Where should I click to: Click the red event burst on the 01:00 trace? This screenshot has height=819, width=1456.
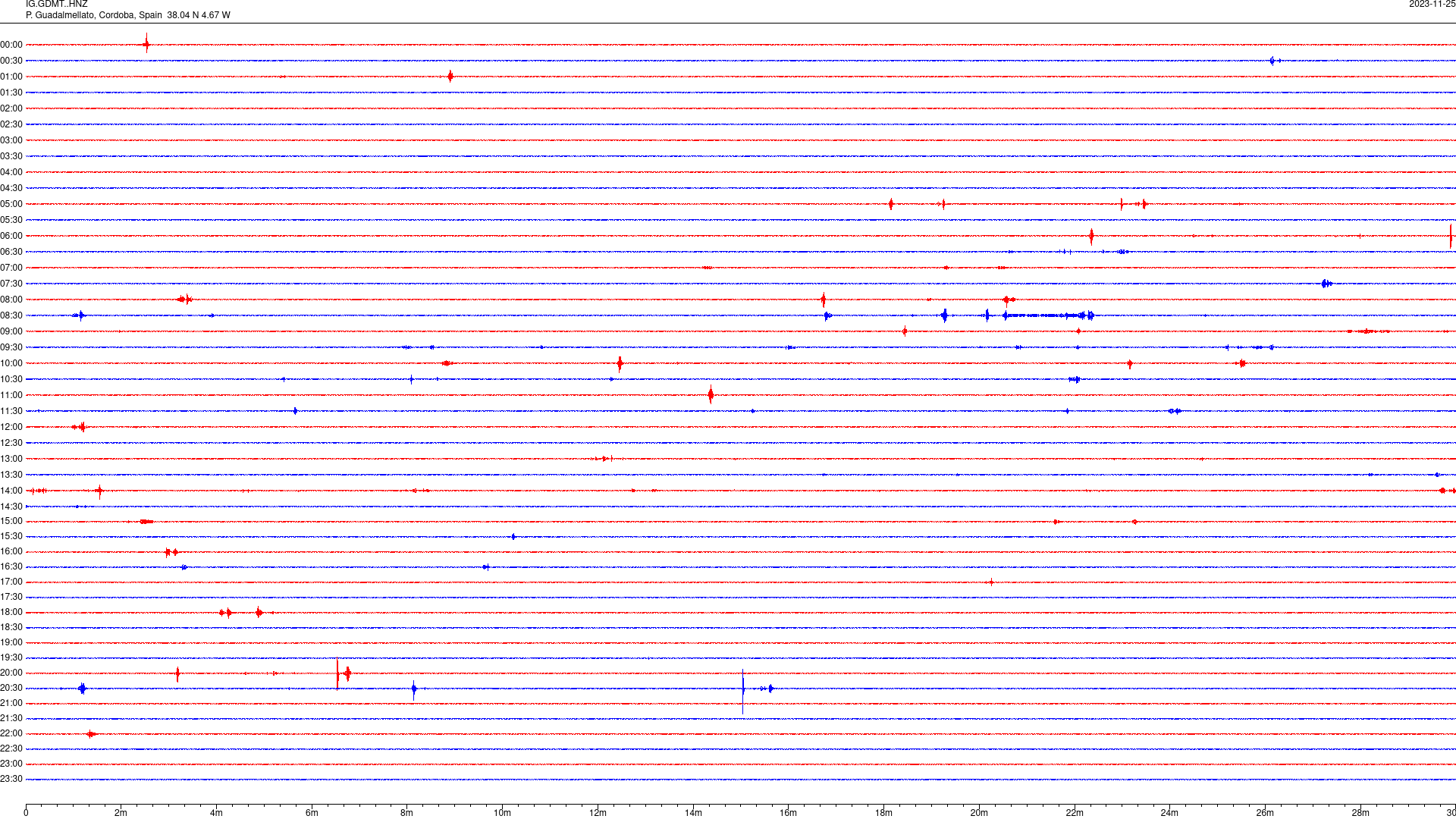click(450, 76)
